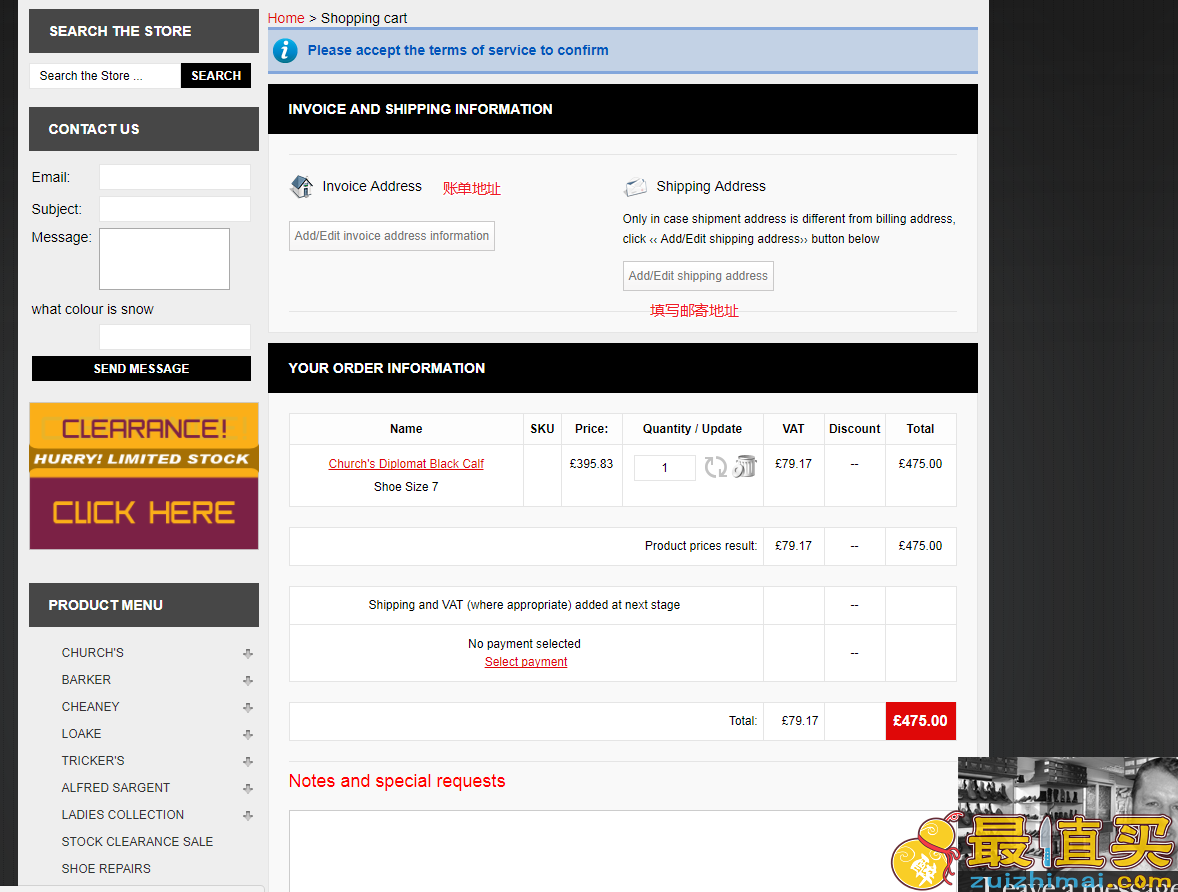Viewport: 1178px width, 892px height.
Task: Expand the BARKER category plus icon
Action: click(x=248, y=681)
